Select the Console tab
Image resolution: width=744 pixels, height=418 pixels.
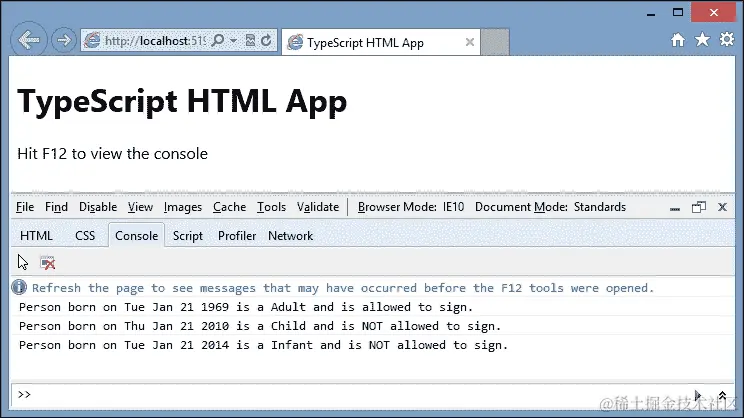[x=137, y=235]
